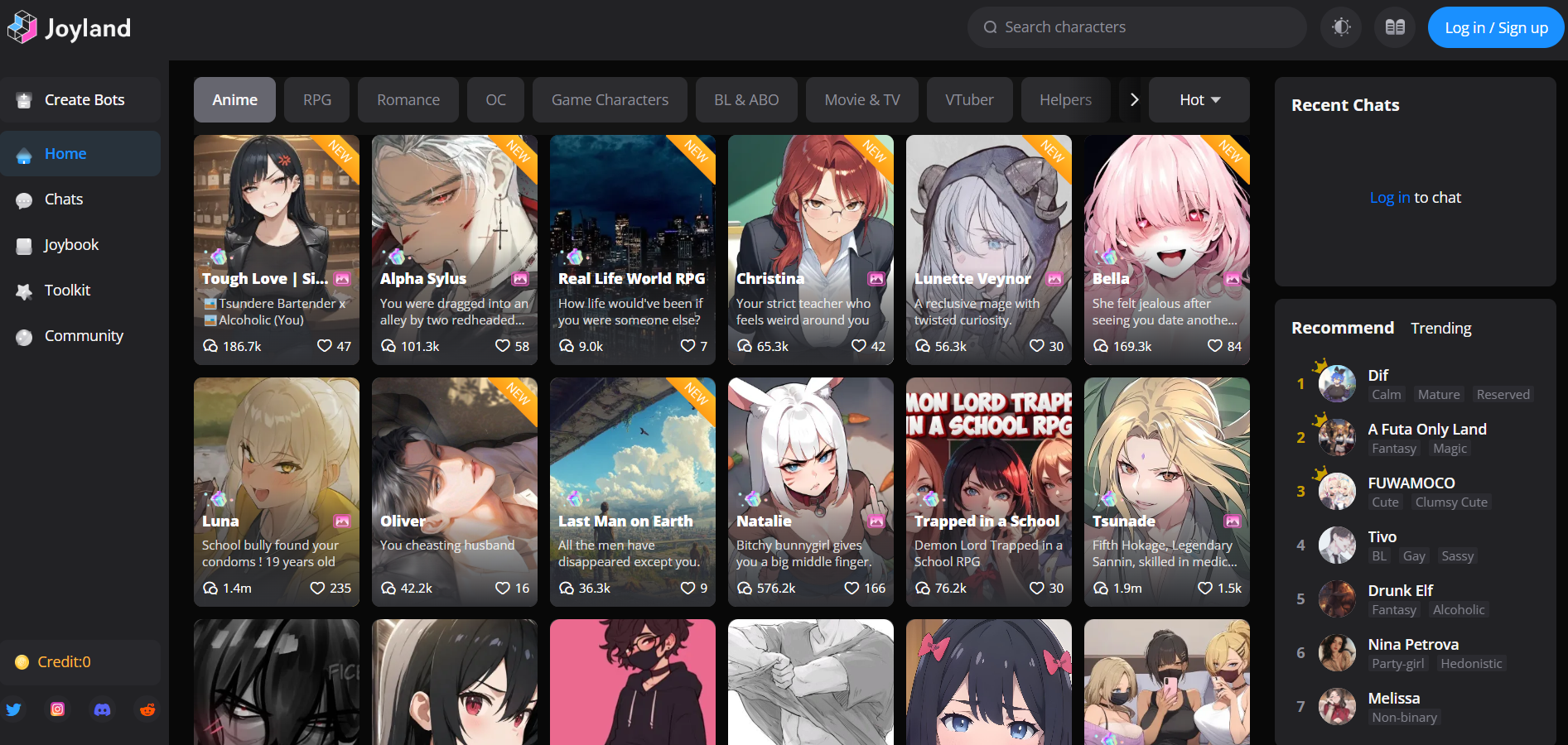
Task: Click the Hedonistic tag under Nina Petrova
Action: point(1471,664)
